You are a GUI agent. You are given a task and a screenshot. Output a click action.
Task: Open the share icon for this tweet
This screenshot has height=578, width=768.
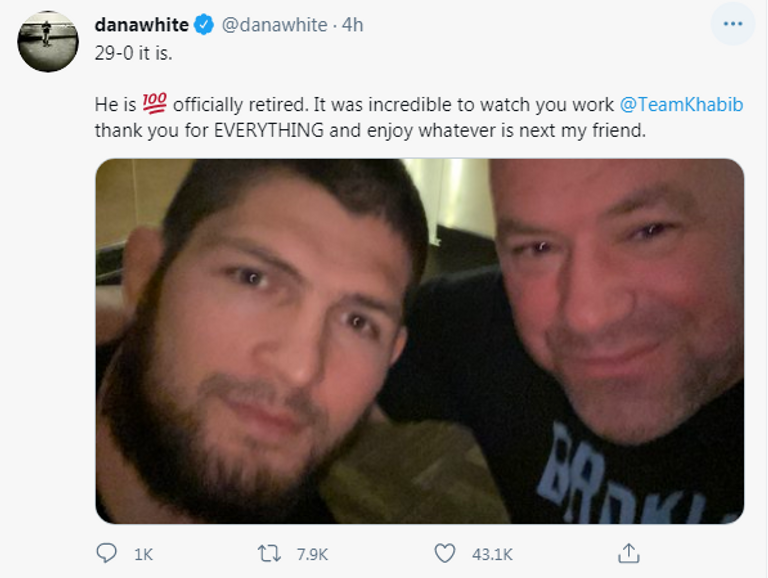pos(628,552)
